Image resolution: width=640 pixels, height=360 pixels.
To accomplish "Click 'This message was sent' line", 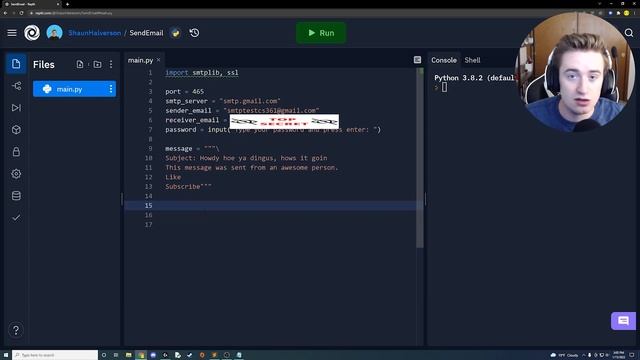I will 252,167.
